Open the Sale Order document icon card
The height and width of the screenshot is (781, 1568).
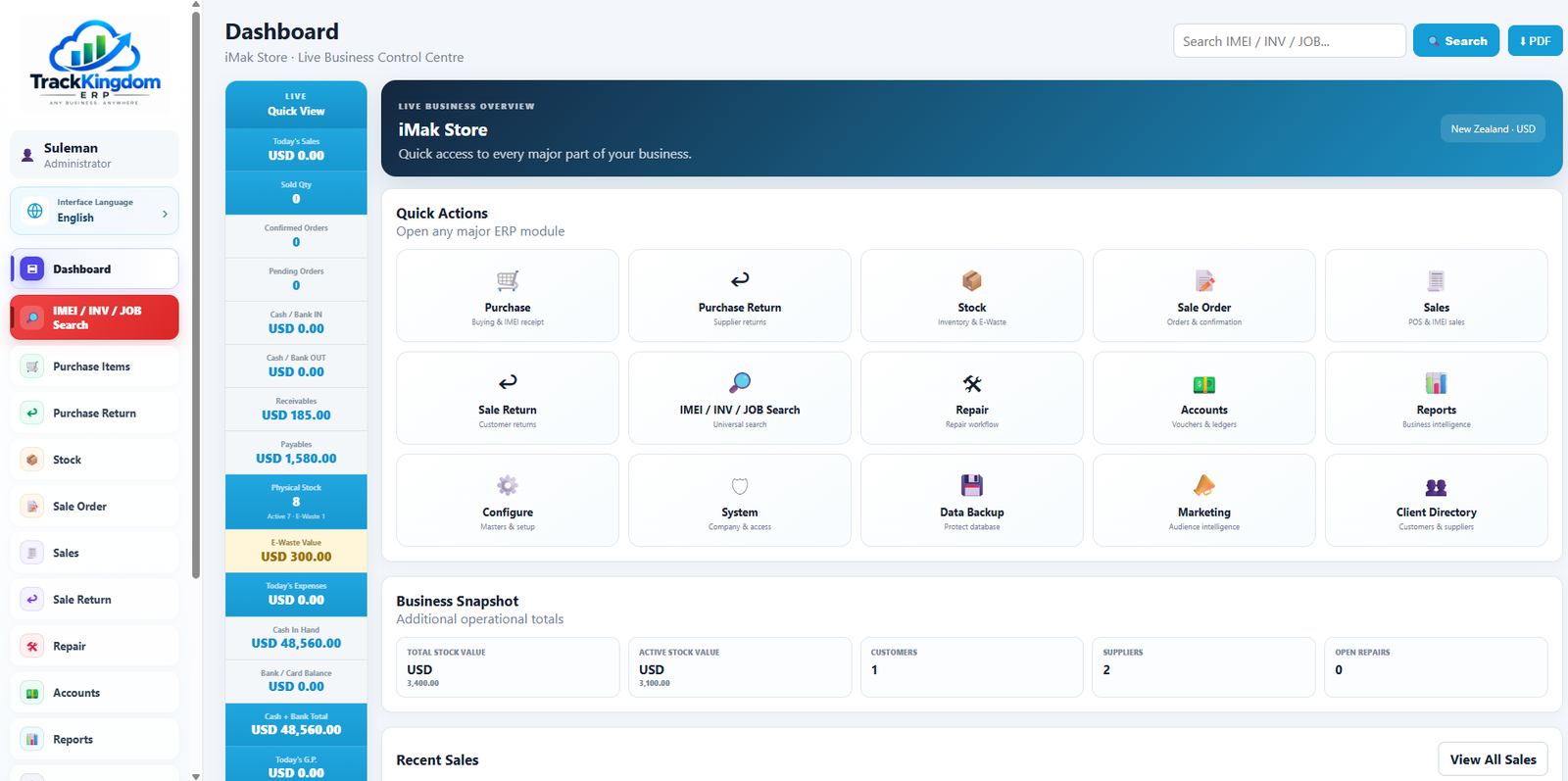pos(1204,280)
